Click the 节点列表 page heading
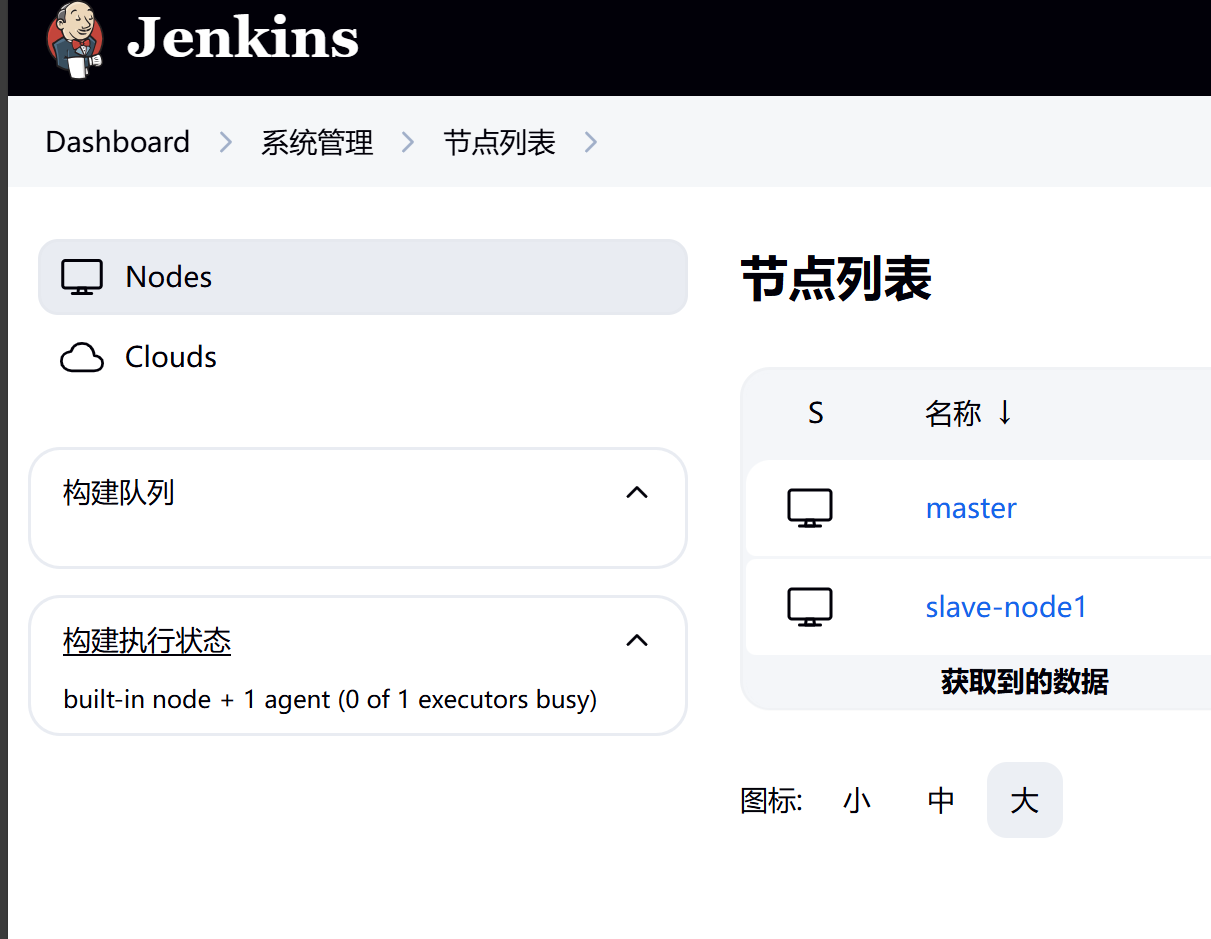This screenshot has width=1211, height=939. [836, 278]
